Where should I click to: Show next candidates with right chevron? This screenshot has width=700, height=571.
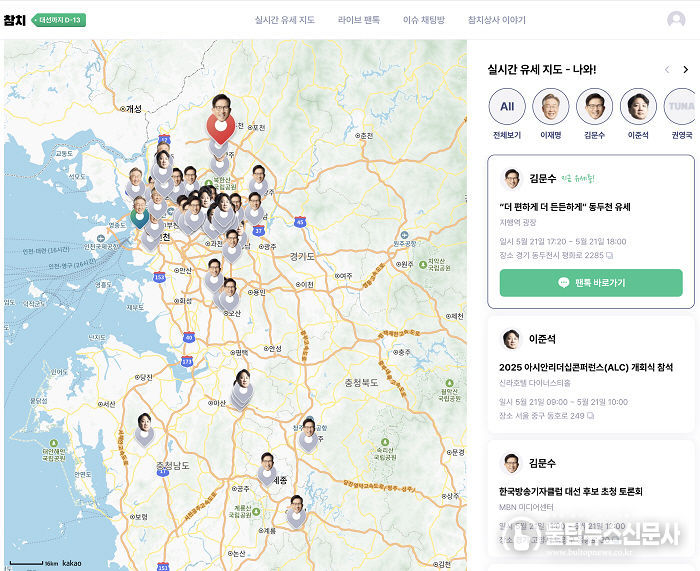[x=686, y=70]
